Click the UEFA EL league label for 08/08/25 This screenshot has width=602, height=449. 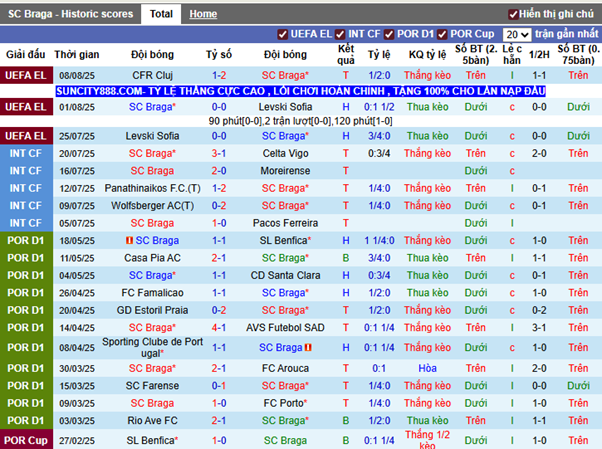coord(26,75)
